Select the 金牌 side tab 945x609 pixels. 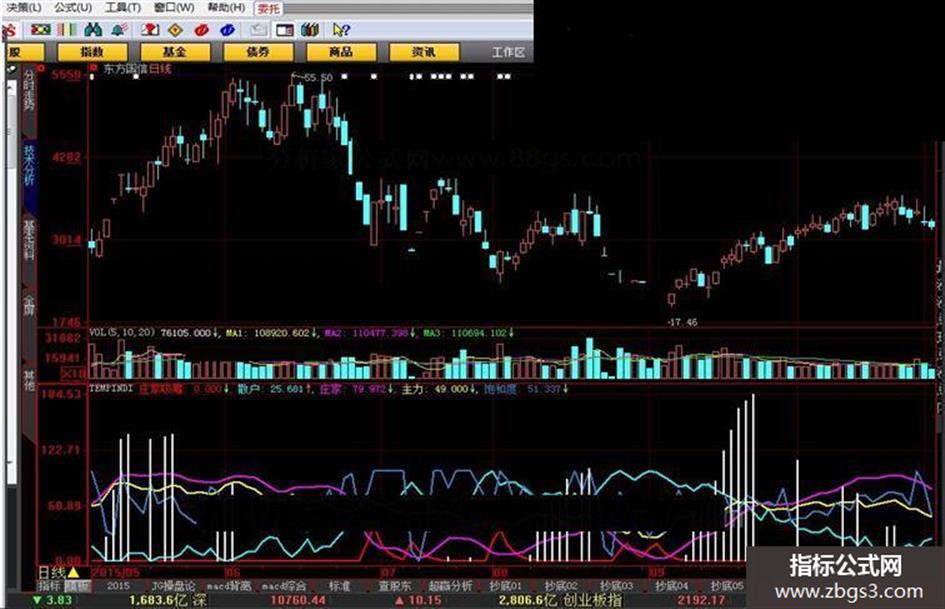point(29,304)
